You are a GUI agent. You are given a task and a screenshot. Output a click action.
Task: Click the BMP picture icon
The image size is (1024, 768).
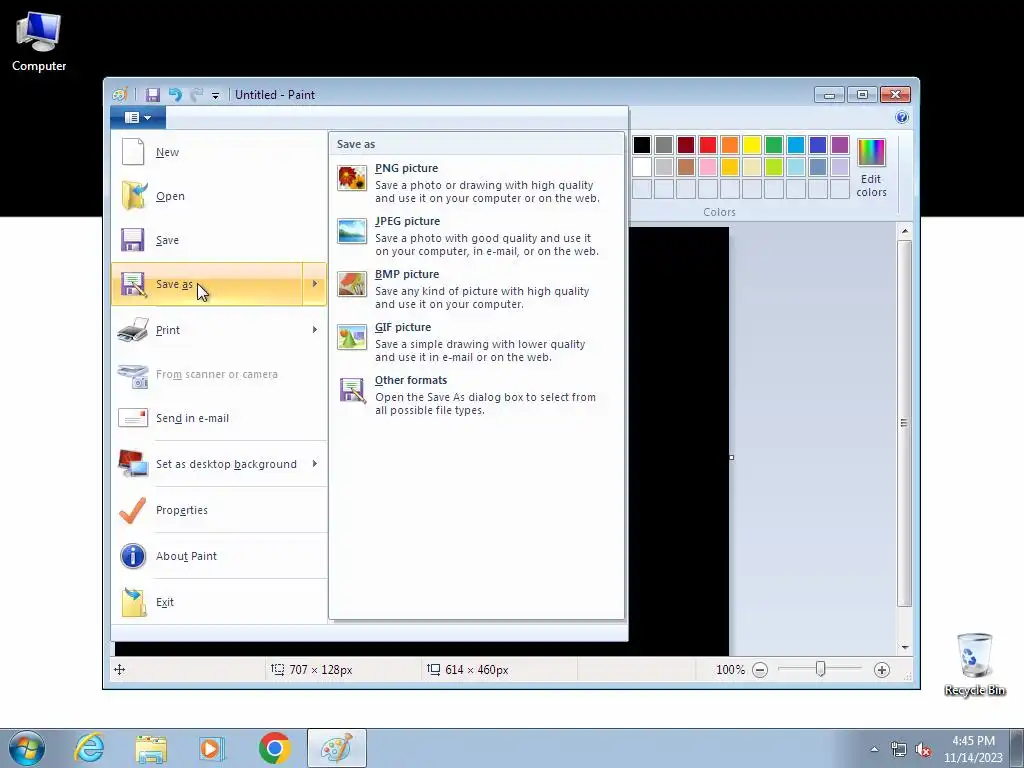tap(352, 284)
